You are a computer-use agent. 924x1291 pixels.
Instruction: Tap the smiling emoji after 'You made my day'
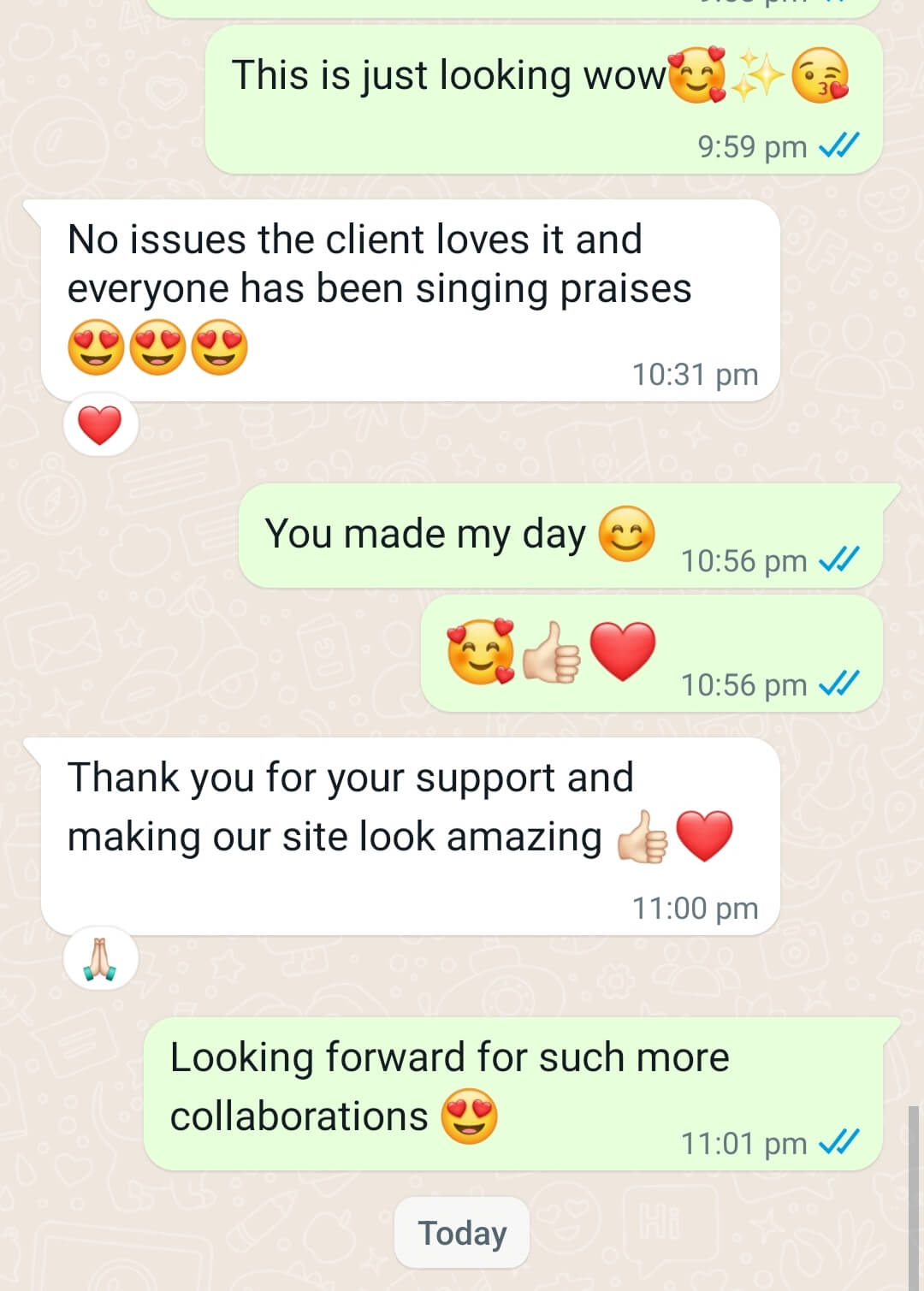[x=626, y=534]
